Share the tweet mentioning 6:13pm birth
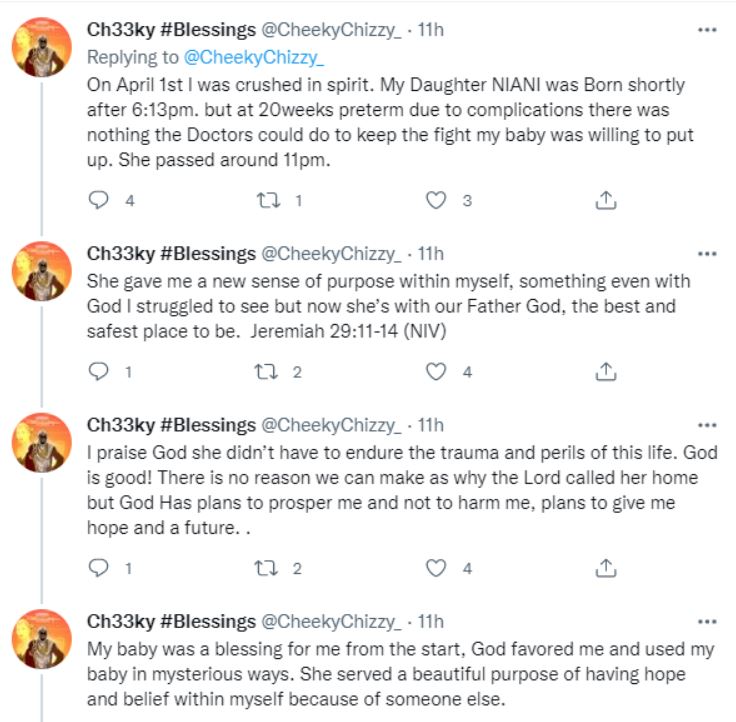736x722 pixels. pos(605,200)
